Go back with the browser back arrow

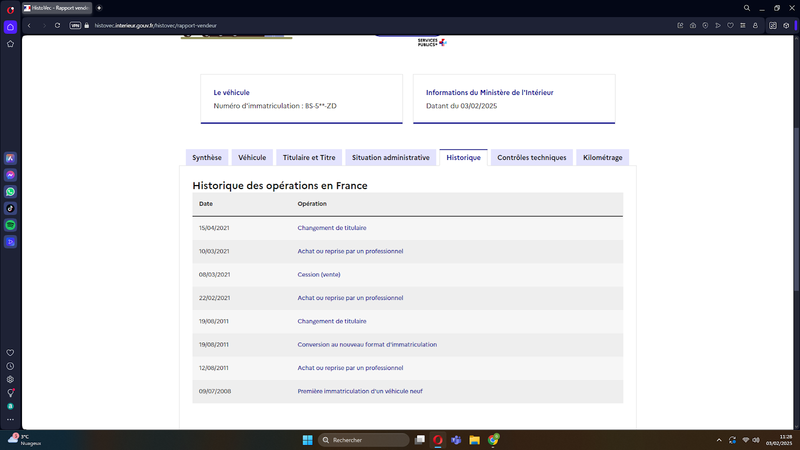(29, 26)
